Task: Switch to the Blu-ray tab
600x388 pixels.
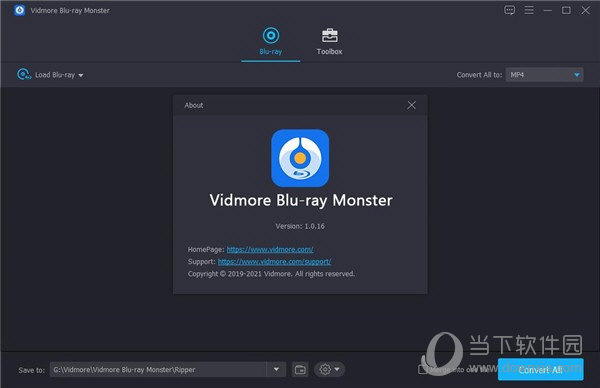Action: pos(271,41)
